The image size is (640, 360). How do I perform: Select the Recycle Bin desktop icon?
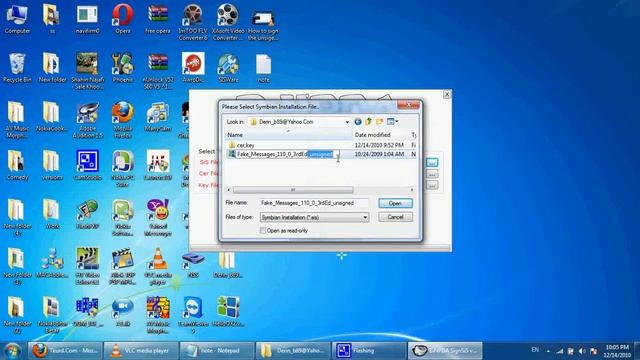pos(17,68)
